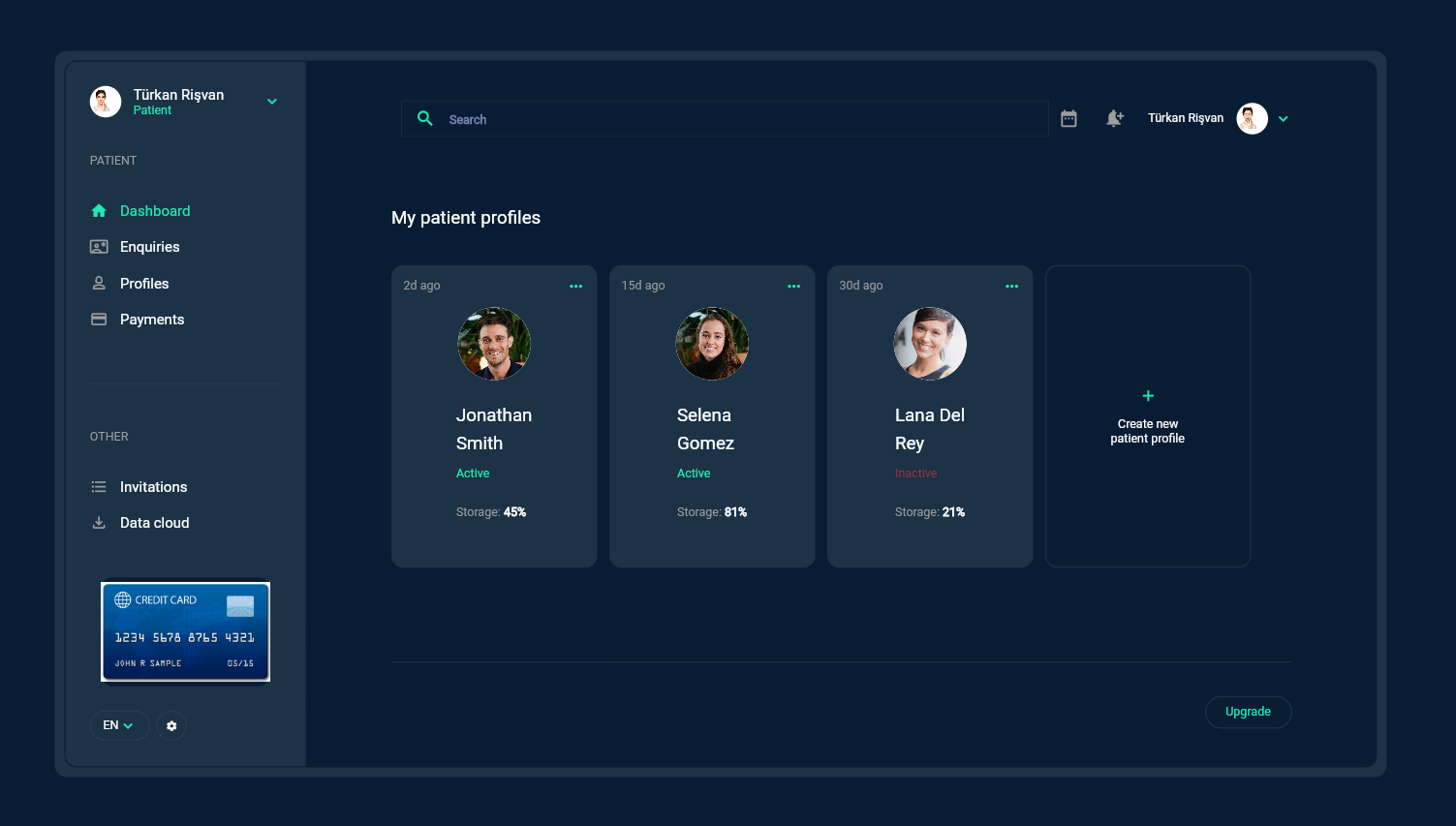
Task: Open the settings gear near language selector
Action: 171,725
